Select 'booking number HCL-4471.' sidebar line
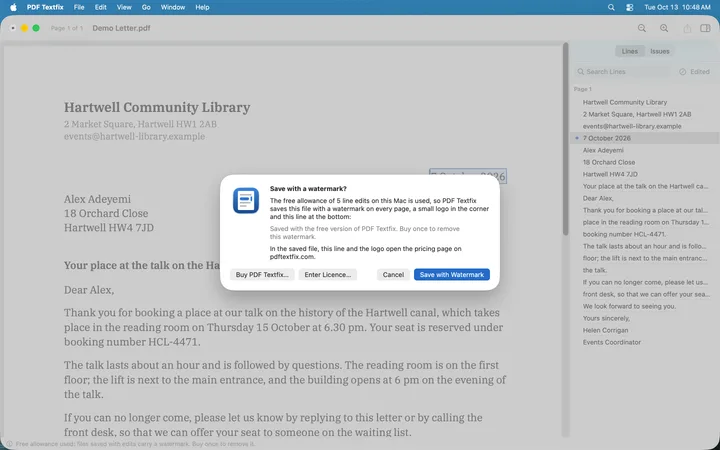 [x=645, y=234]
